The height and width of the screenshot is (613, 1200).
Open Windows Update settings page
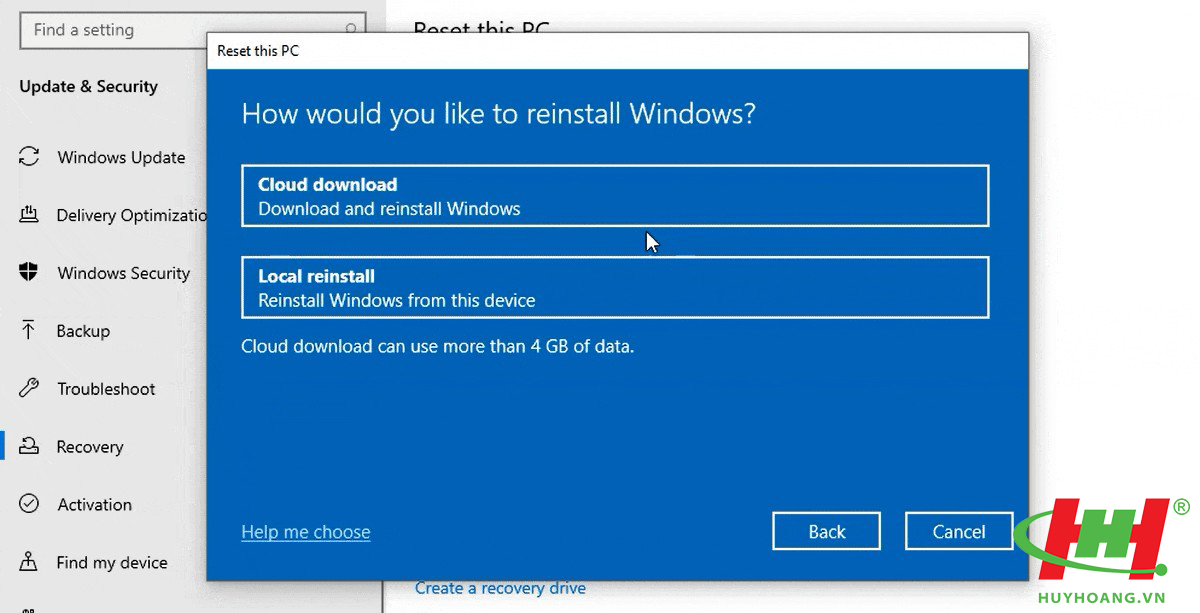[121, 157]
